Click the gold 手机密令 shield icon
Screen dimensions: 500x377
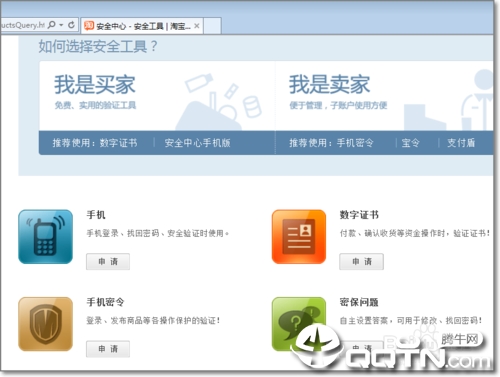click(45, 324)
